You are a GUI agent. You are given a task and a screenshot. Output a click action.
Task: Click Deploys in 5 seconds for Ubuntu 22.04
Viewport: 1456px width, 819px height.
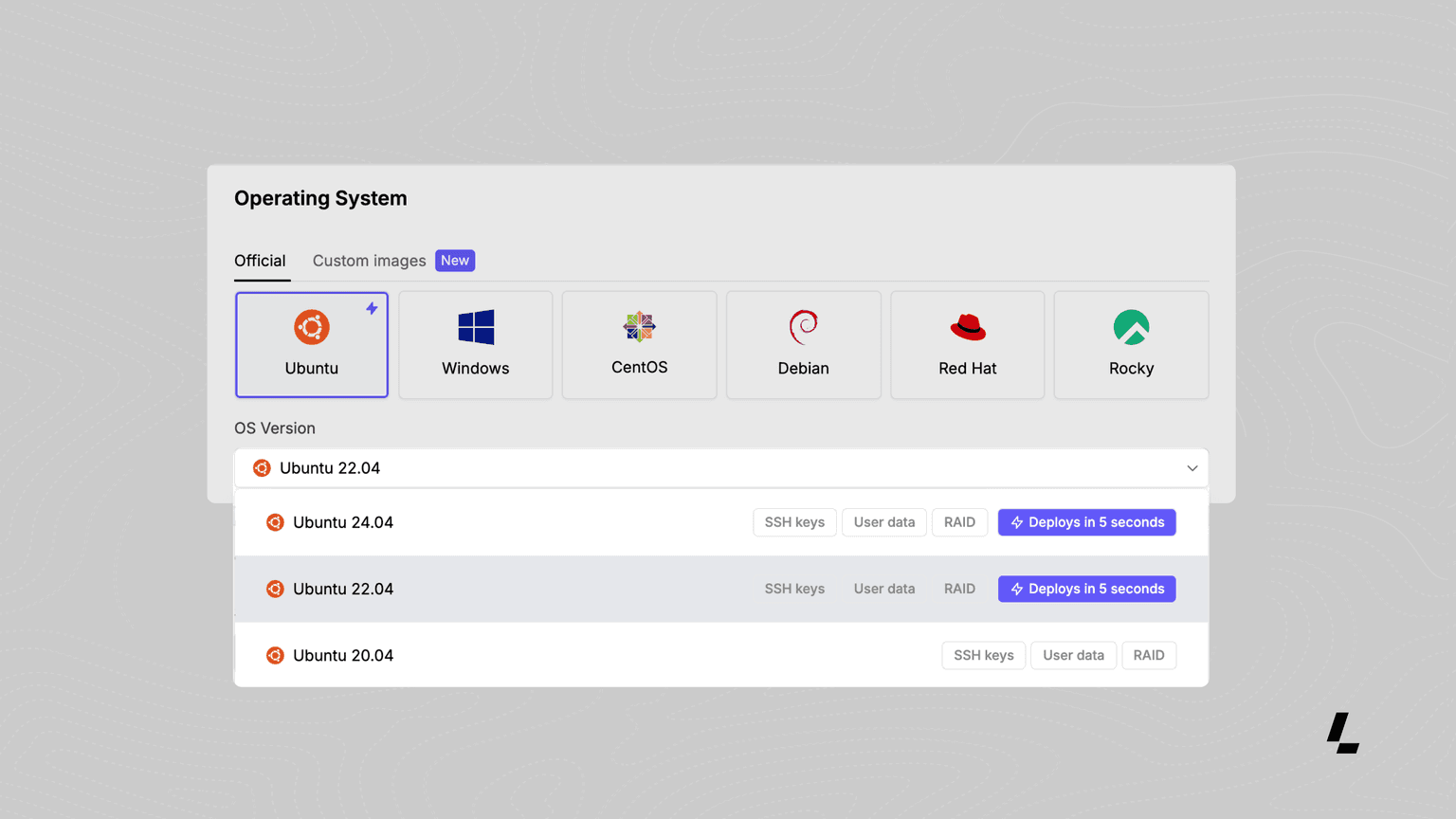click(1086, 589)
